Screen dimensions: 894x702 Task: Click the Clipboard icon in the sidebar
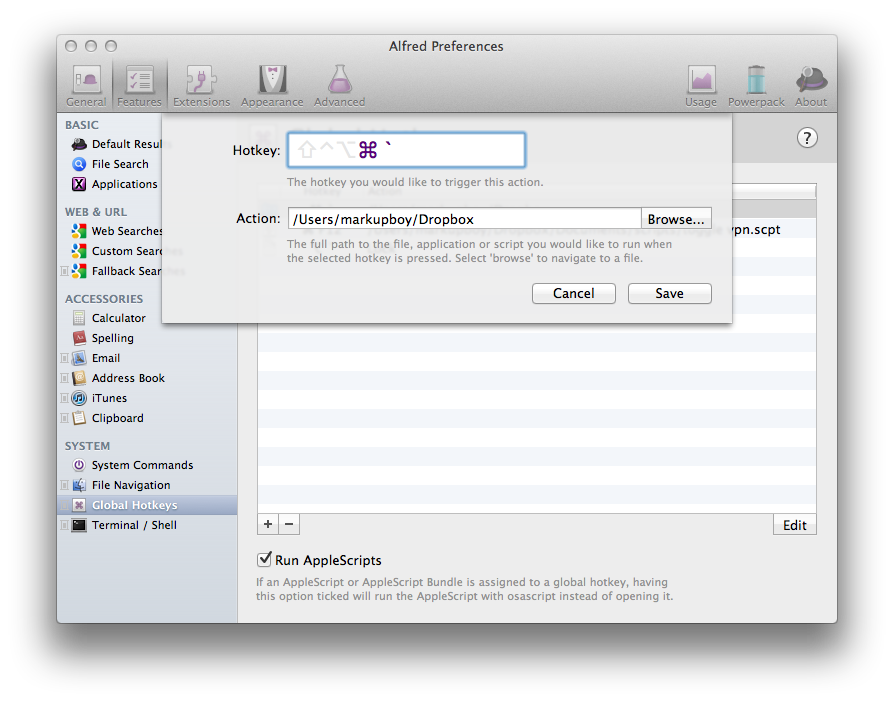coord(79,418)
